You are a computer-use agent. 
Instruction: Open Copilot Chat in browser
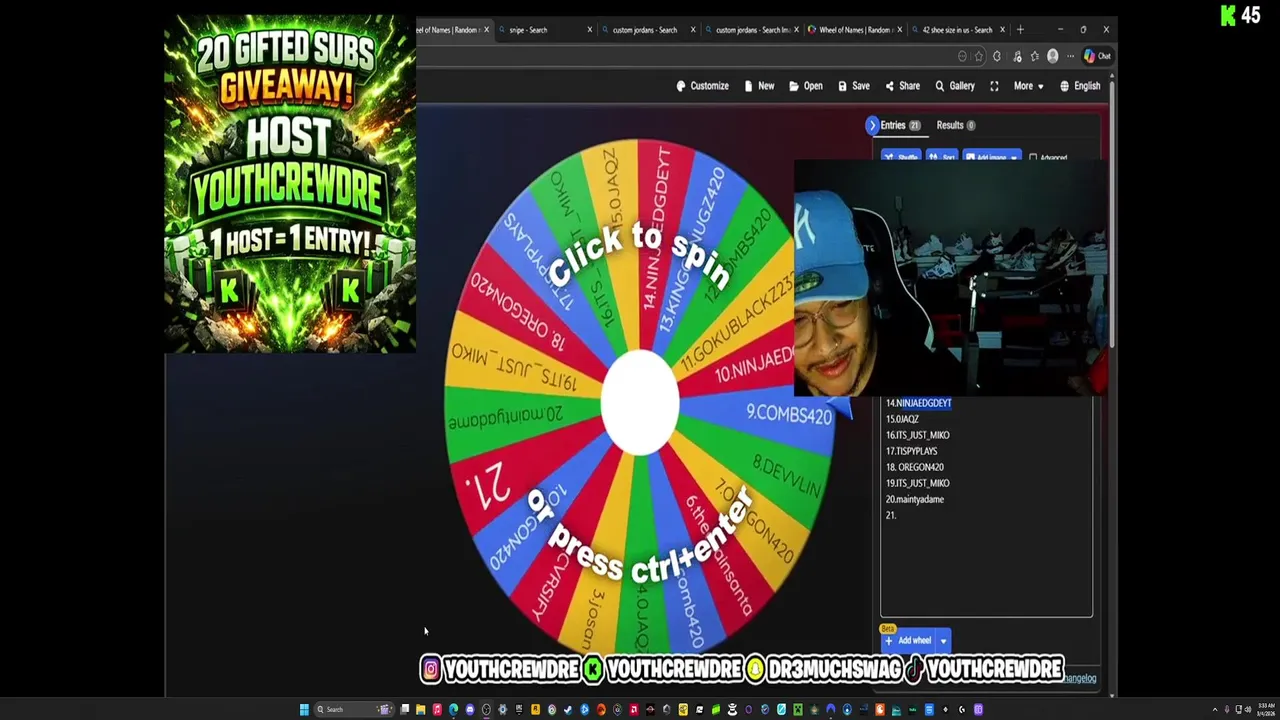coord(1097,56)
